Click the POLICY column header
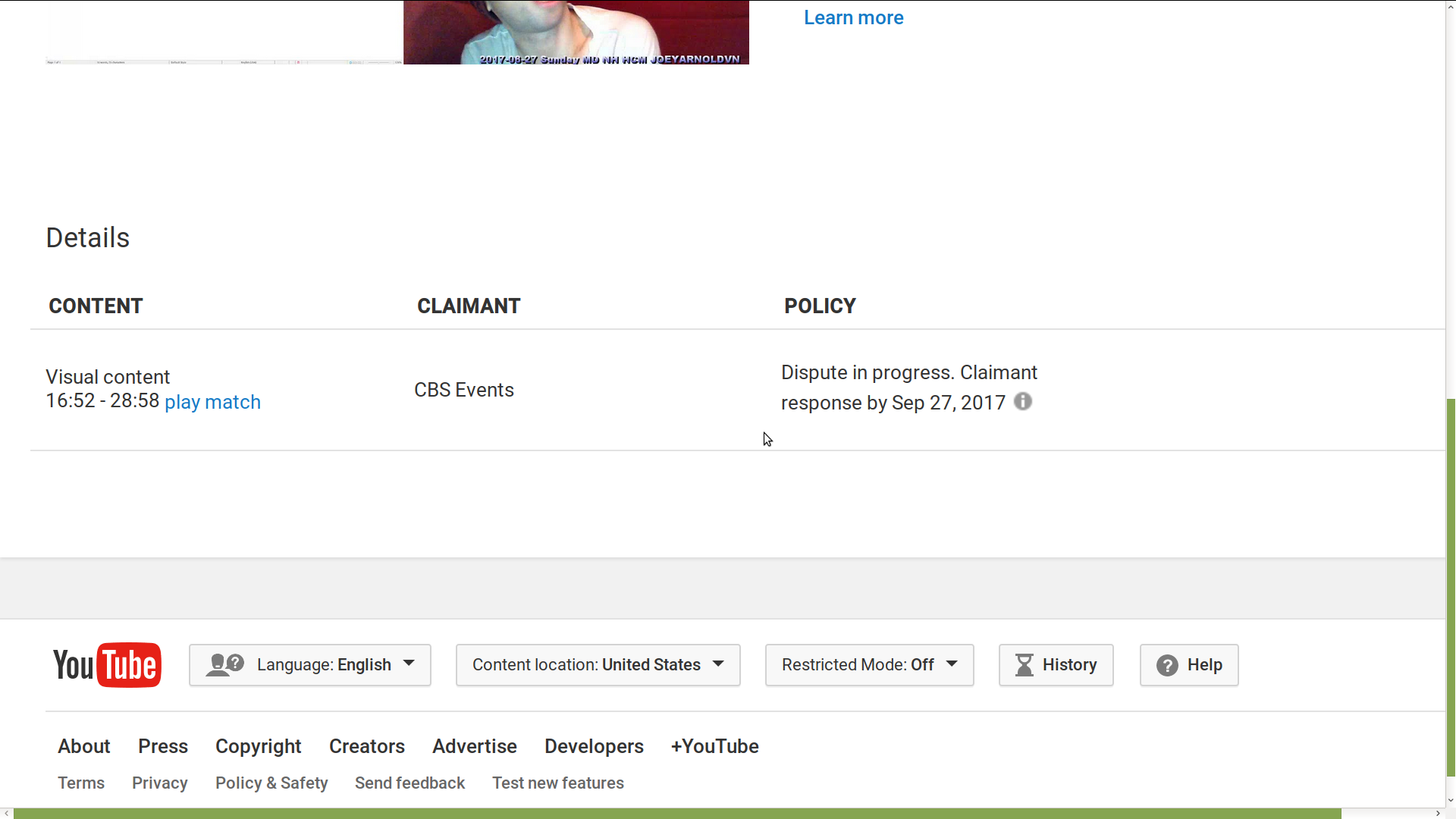Viewport: 1456px width, 819px height. pyautogui.click(x=820, y=306)
